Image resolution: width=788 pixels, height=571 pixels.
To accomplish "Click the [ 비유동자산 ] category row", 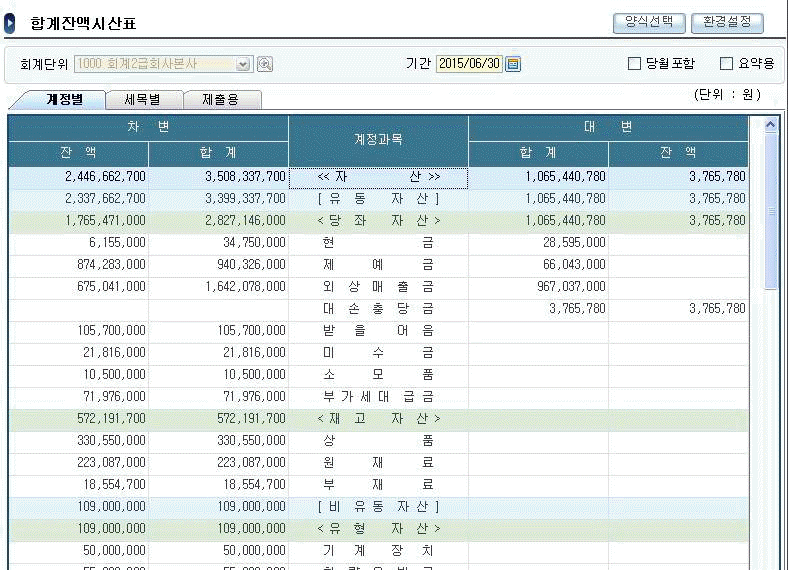I will click(x=378, y=506).
